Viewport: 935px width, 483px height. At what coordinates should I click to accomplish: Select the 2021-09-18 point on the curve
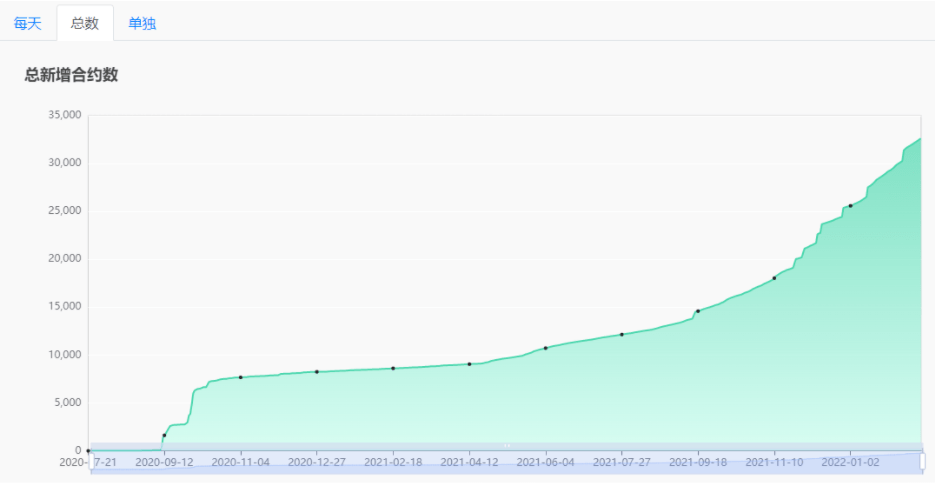coord(698,311)
